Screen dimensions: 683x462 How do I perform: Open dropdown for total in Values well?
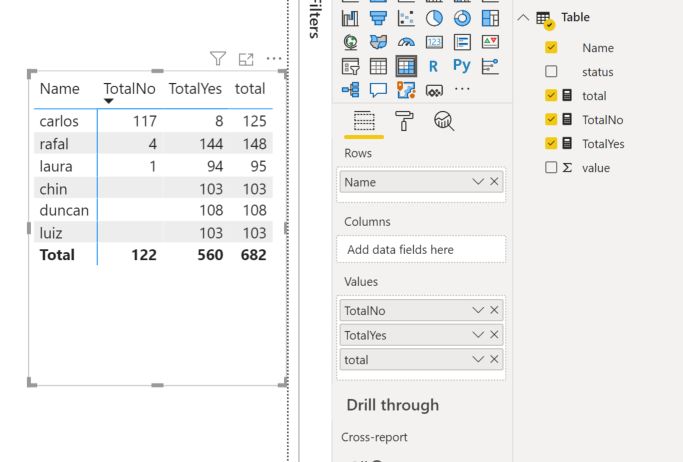478,359
